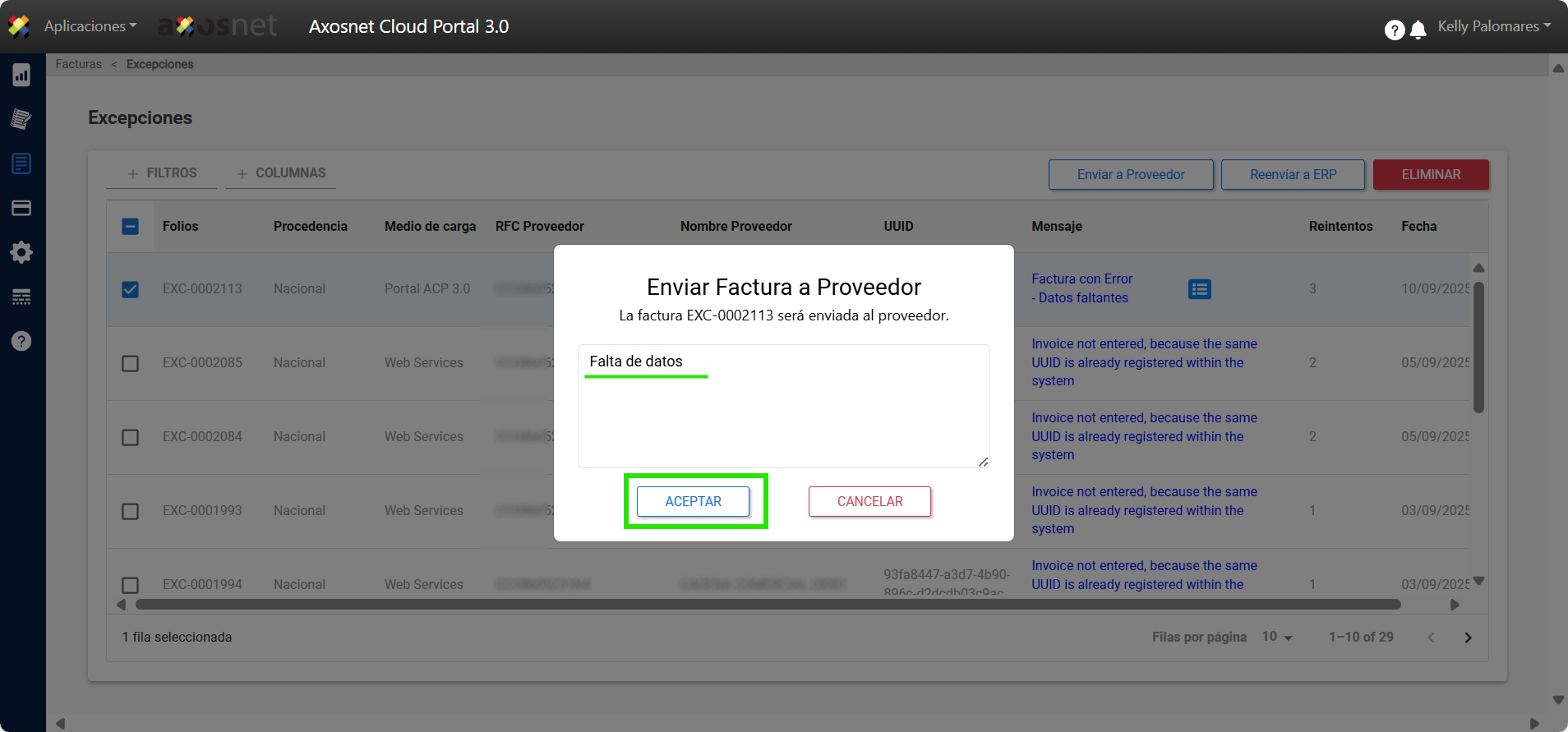
Task: Select the invoices list icon in sidebar
Action: click(x=21, y=163)
